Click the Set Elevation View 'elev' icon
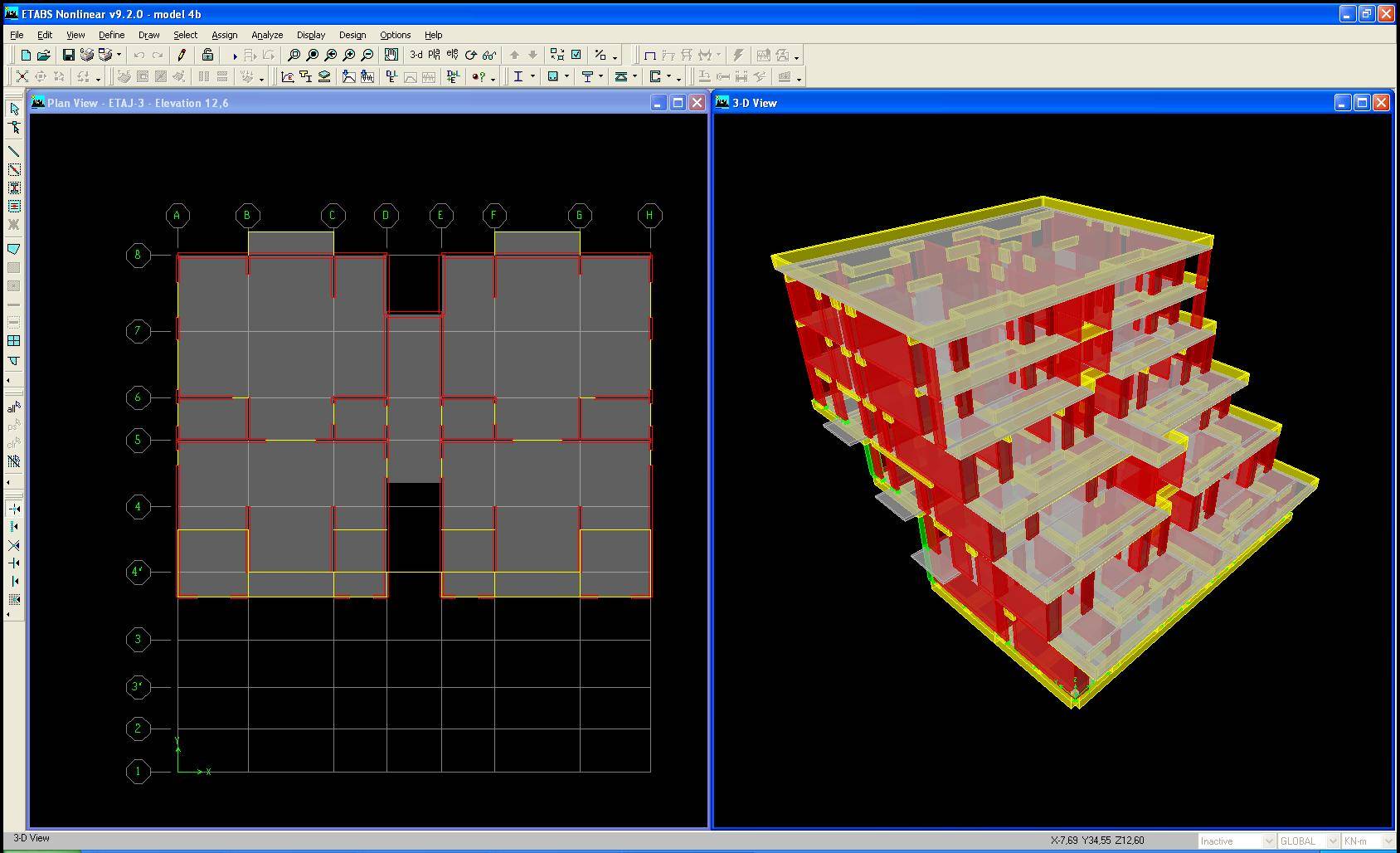The image size is (1400, 853). click(x=452, y=56)
